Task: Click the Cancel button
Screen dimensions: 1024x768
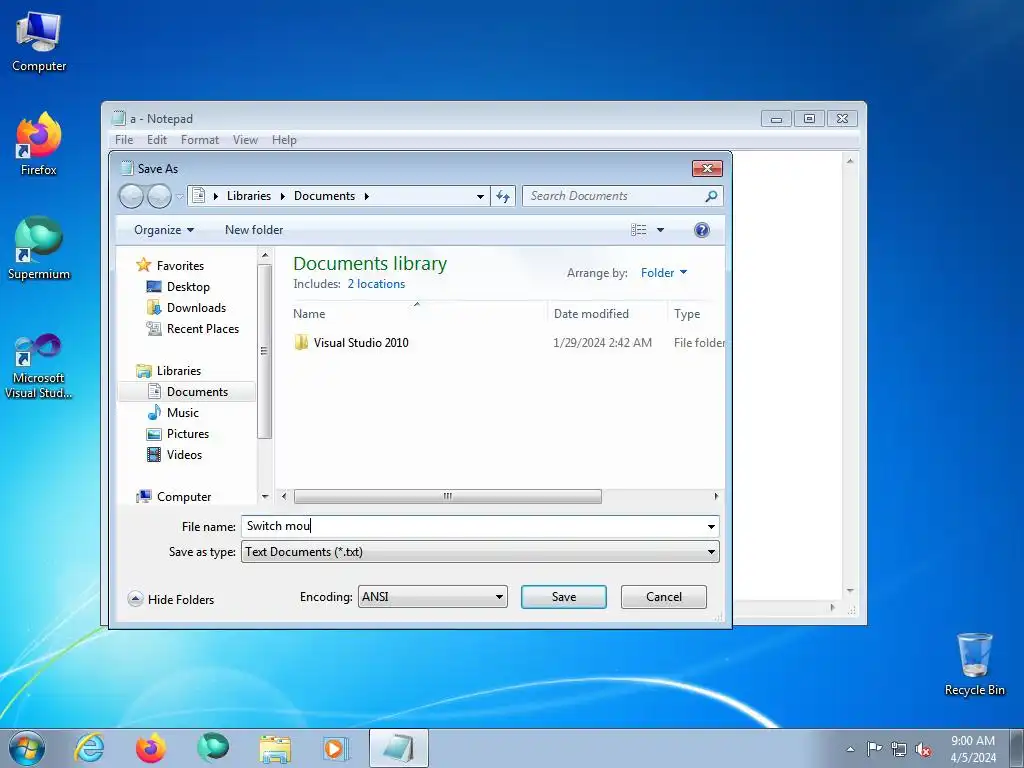Action: click(x=664, y=597)
